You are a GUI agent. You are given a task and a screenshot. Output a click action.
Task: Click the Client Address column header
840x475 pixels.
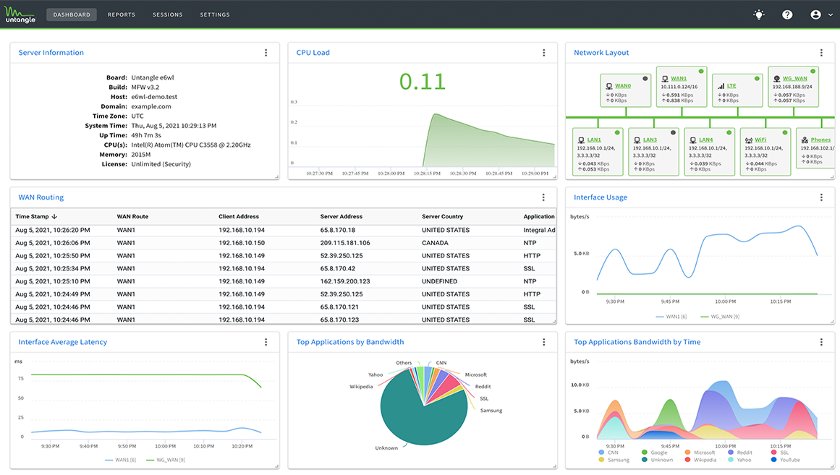238,216
